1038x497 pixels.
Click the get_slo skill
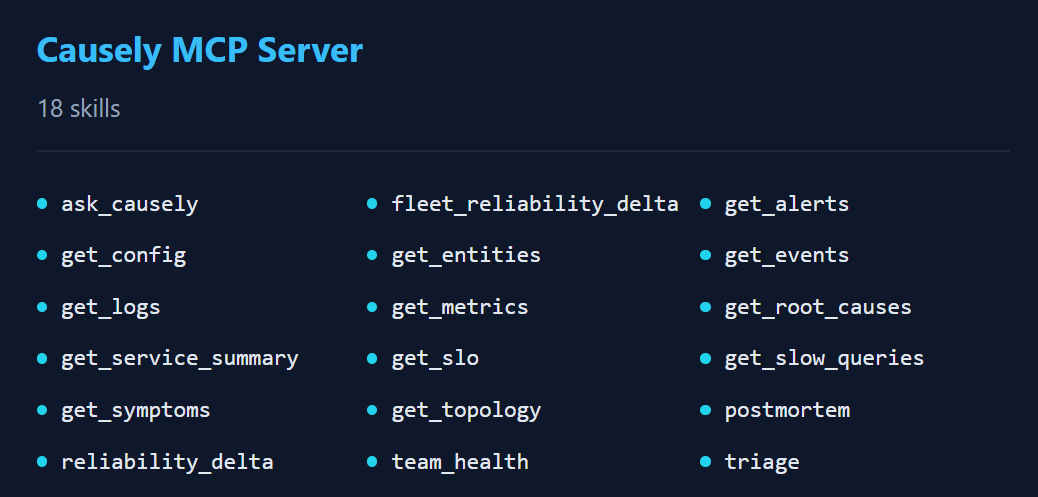(435, 358)
